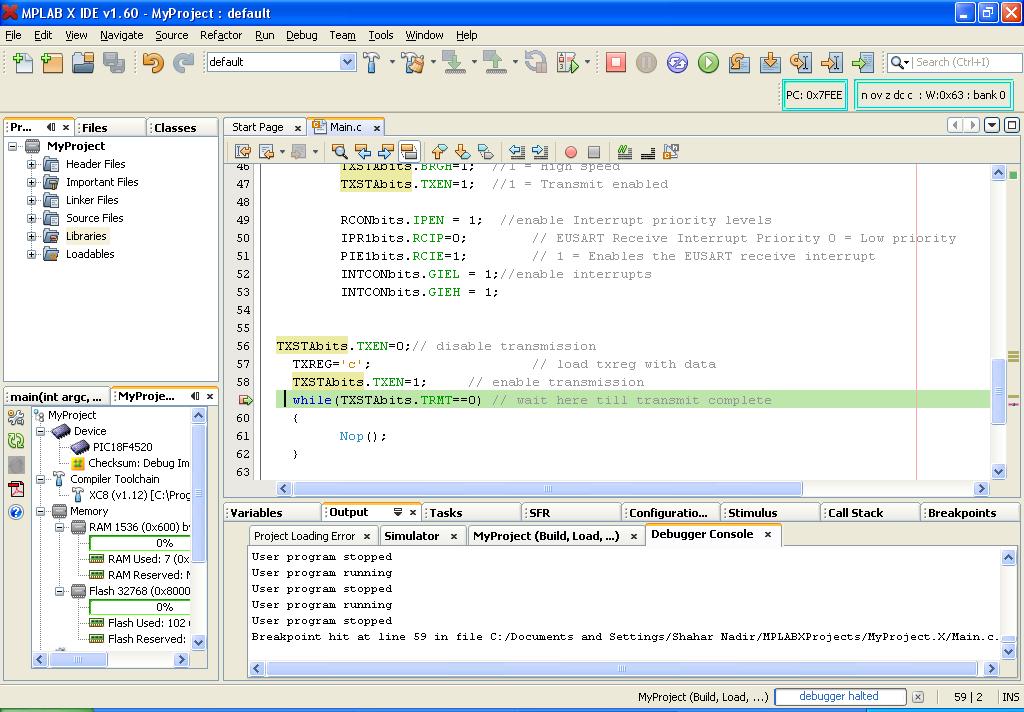1024x712 pixels.
Task: Open the project configuration 'default' dropdown
Action: click(x=281, y=62)
